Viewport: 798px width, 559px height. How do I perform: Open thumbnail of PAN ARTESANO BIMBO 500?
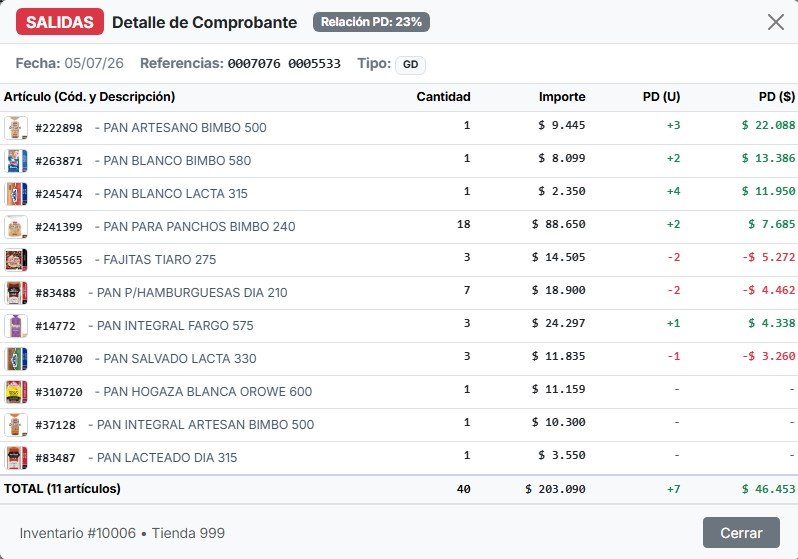coord(16,127)
